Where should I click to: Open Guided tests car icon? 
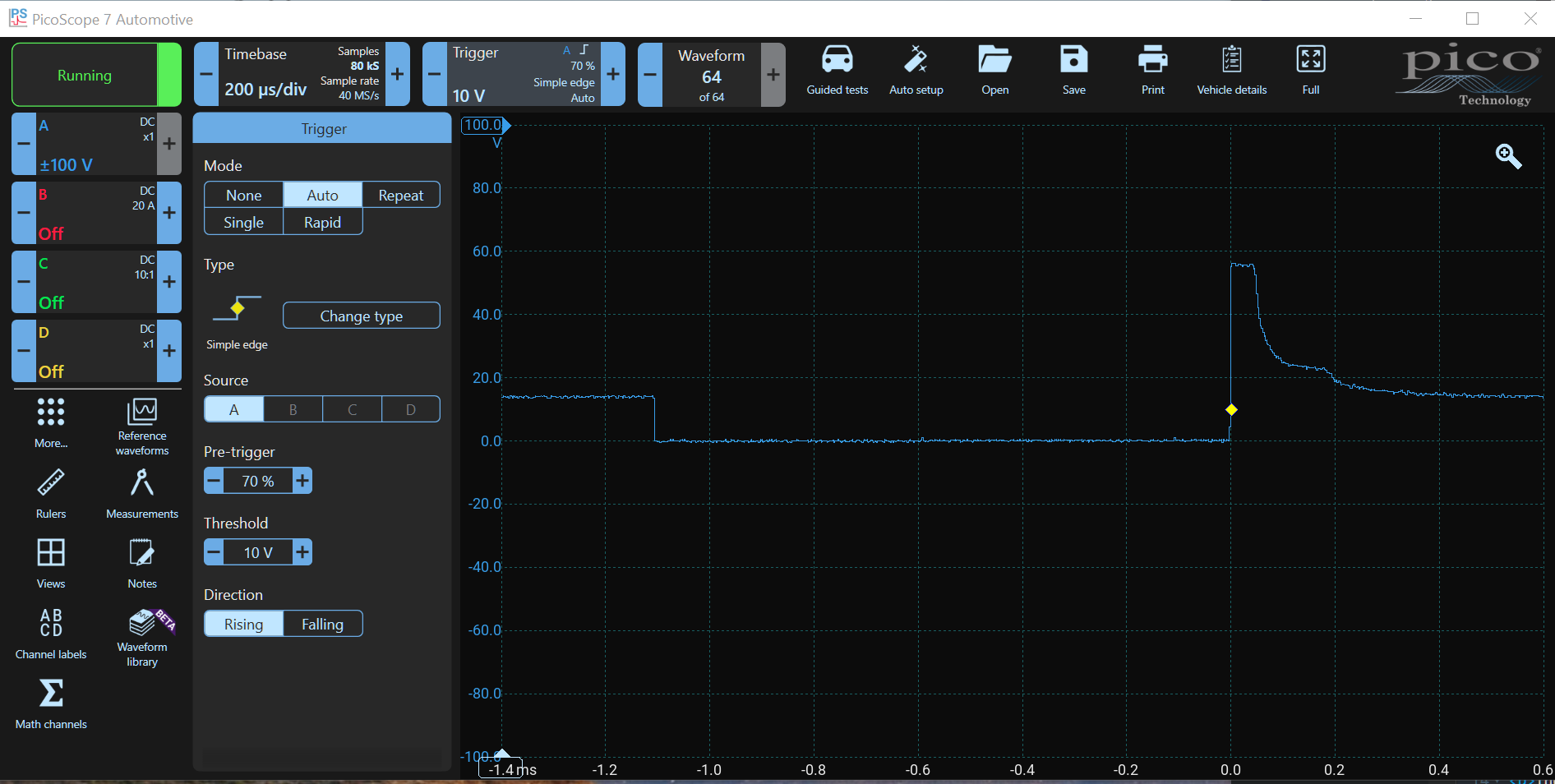[x=837, y=71]
